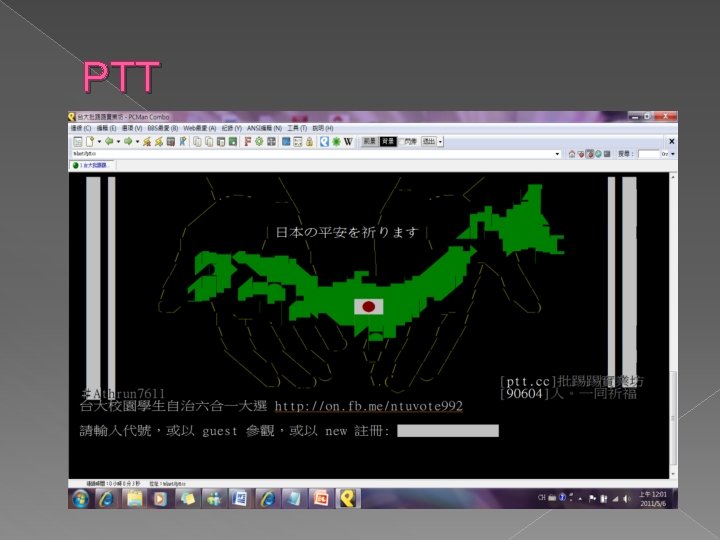Open the BBS最愛 (B) menu

pyautogui.click(x=163, y=128)
